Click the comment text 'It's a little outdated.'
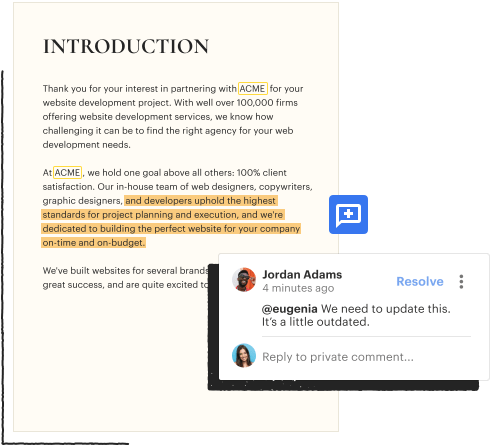Screen dimensions: 490x446 click(x=316, y=322)
